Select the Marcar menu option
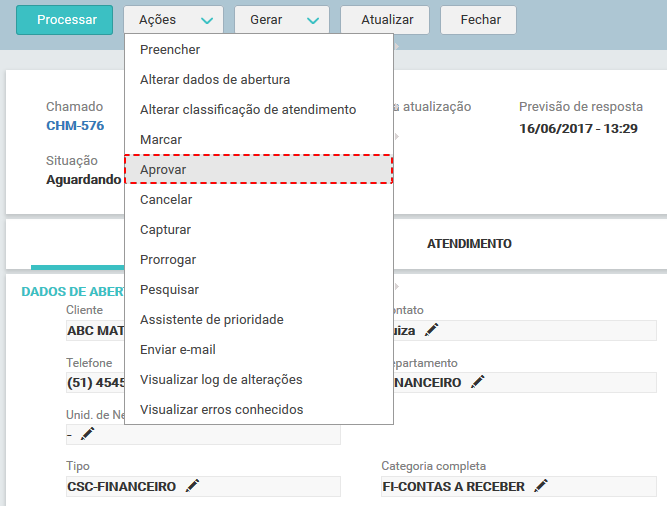The width and height of the screenshot is (667, 506). pos(259,139)
